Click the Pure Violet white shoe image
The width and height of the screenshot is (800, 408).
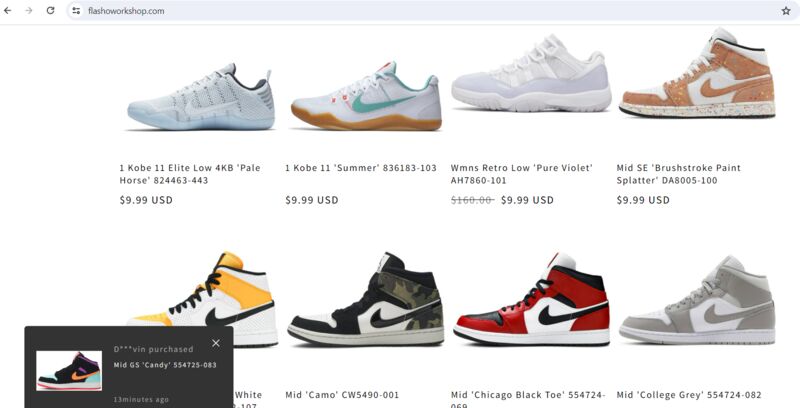(x=531, y=73)
